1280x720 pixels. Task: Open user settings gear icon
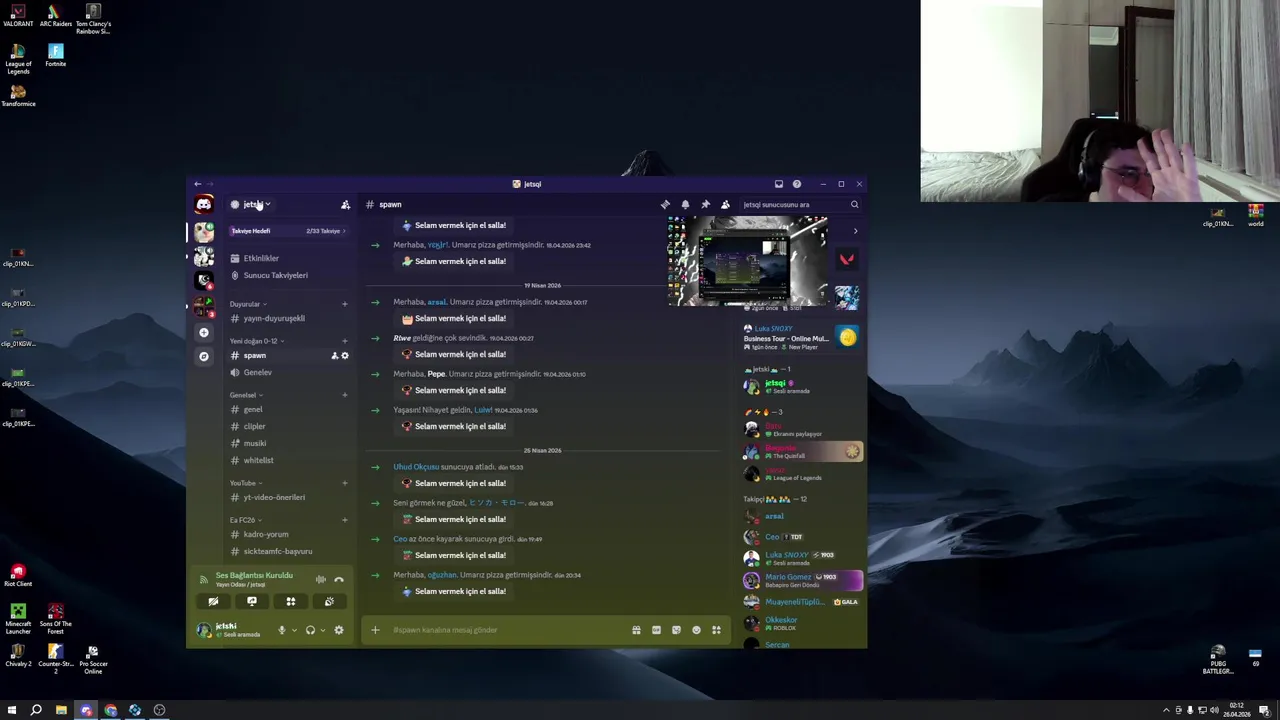point(339,630)
